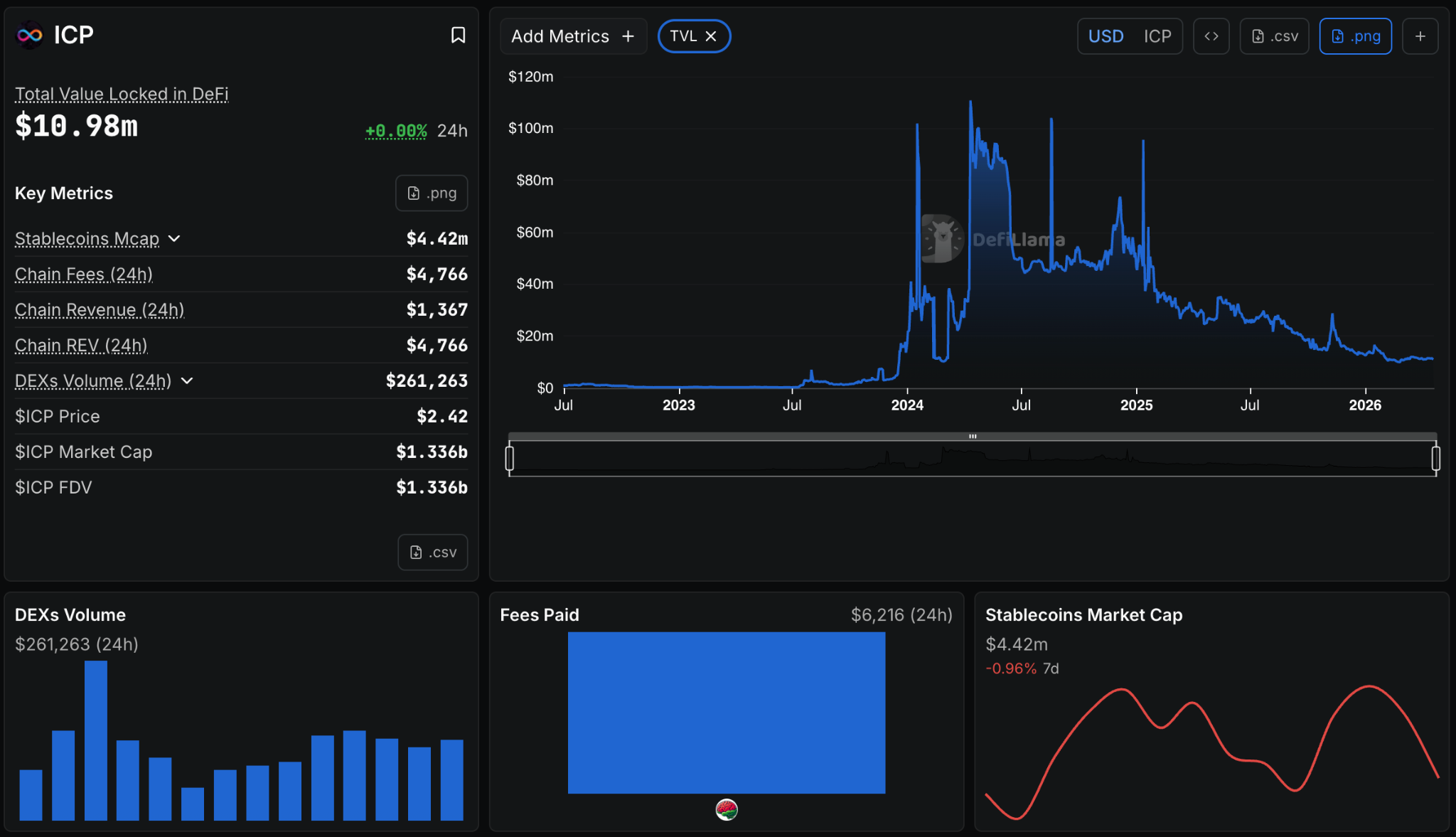Click Chain Revenue (24h) label

pyautogui.click(x=100, y=310)
